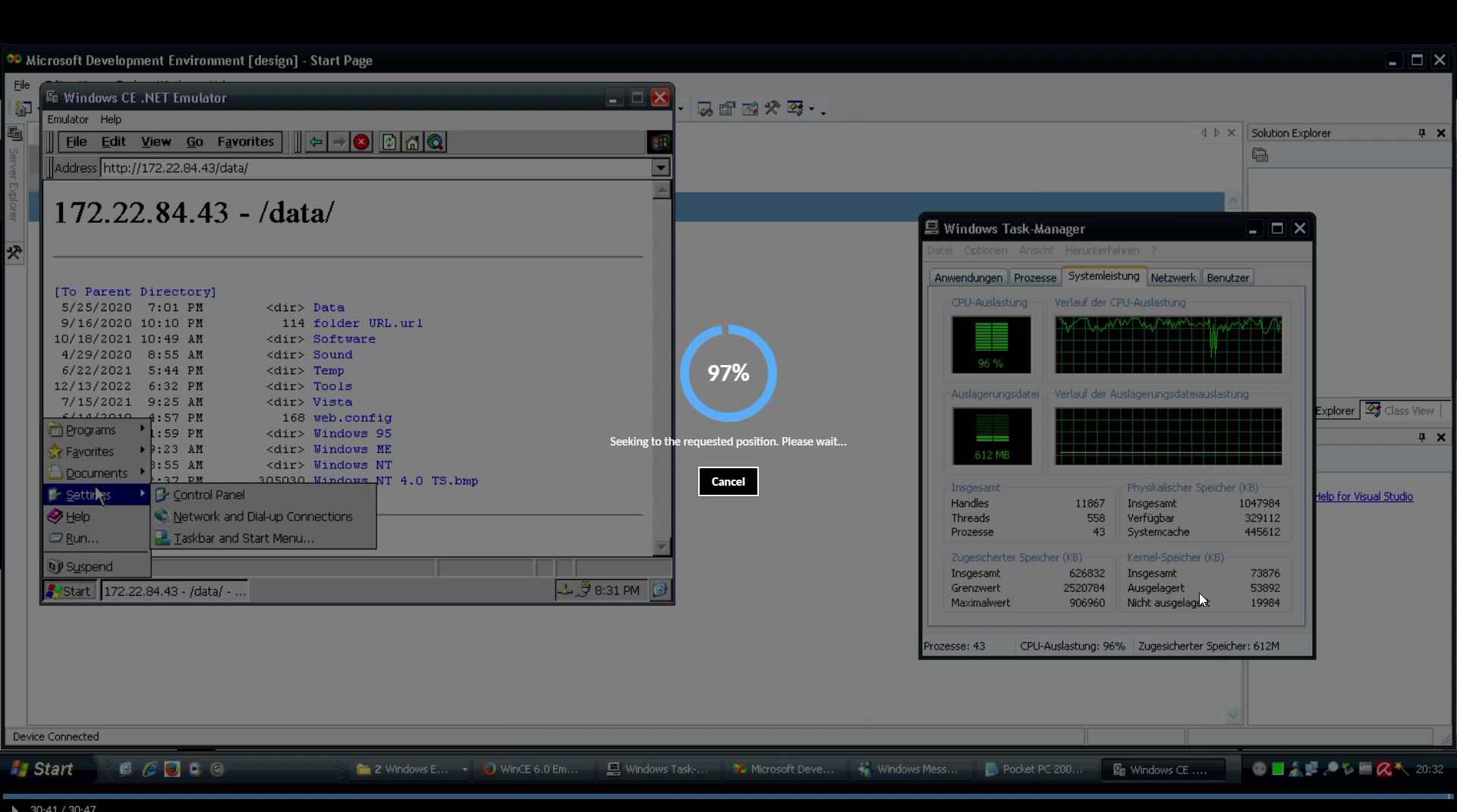Click the network computers tray icon
Viewport: 1457px width, 812px height.
(x=1312, y=770)
